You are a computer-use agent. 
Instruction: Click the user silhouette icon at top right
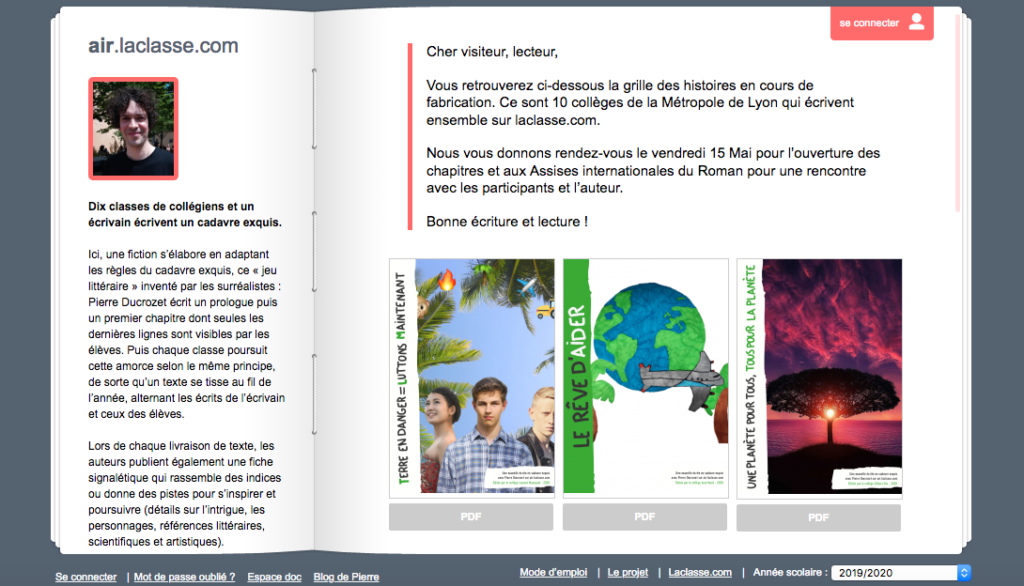916,23
